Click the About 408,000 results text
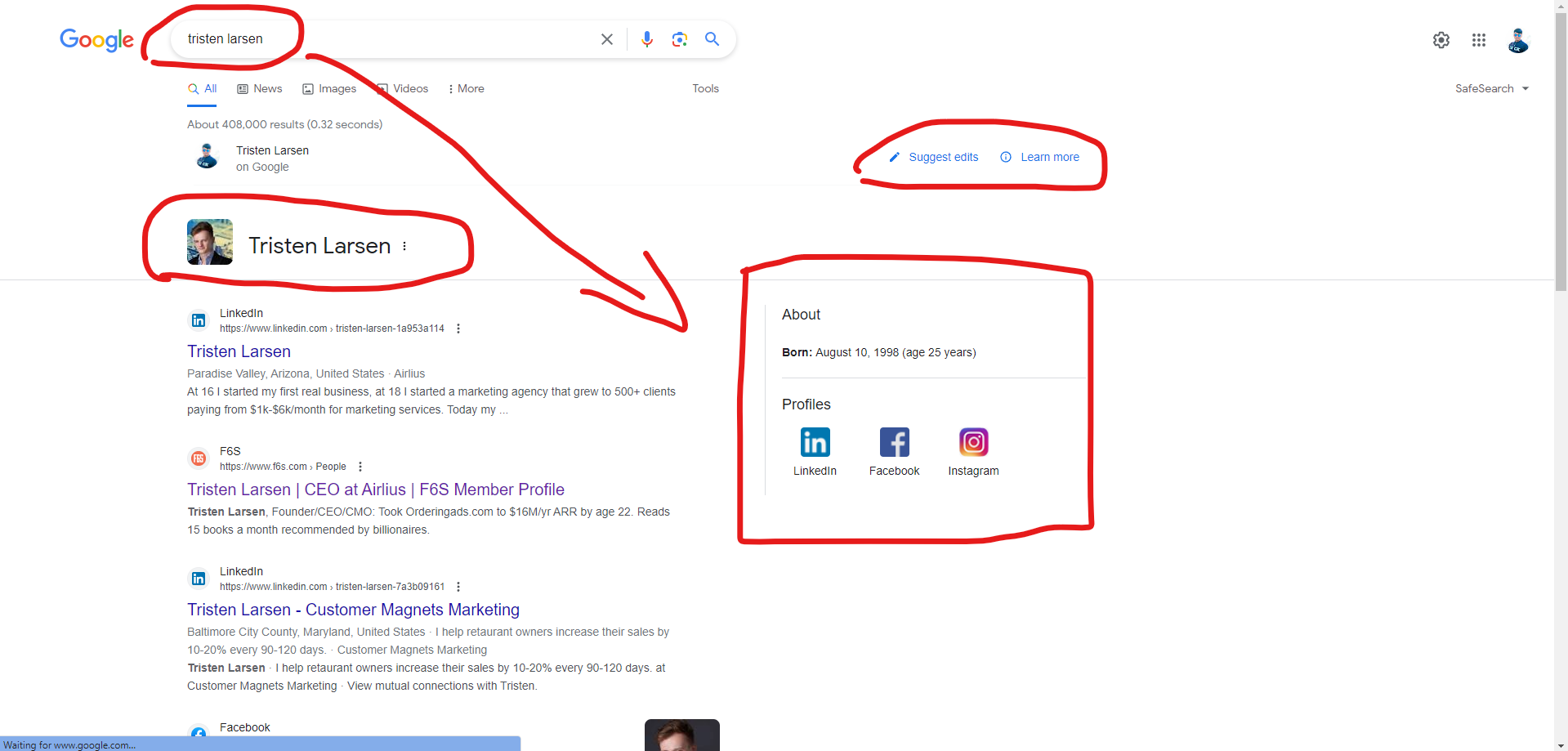 point(284,124)
